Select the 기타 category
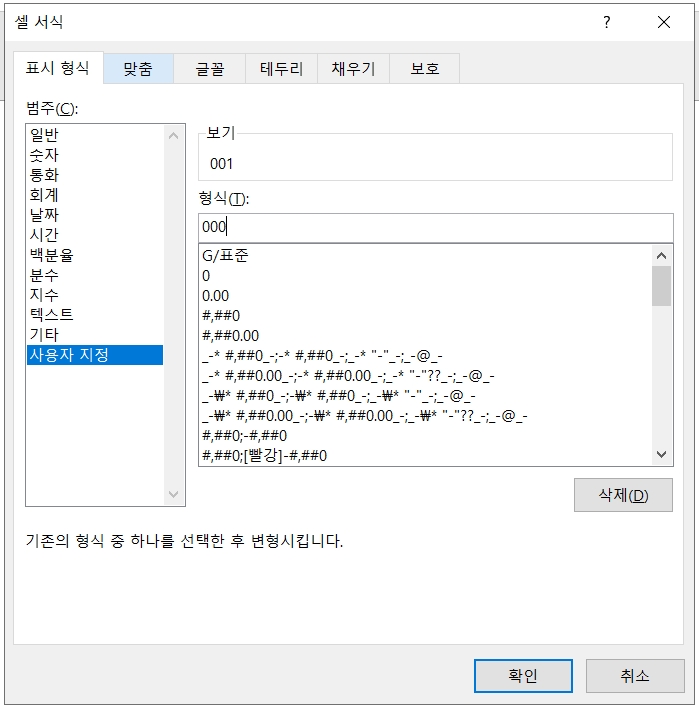699x709 pixels. tap(95, 335)
